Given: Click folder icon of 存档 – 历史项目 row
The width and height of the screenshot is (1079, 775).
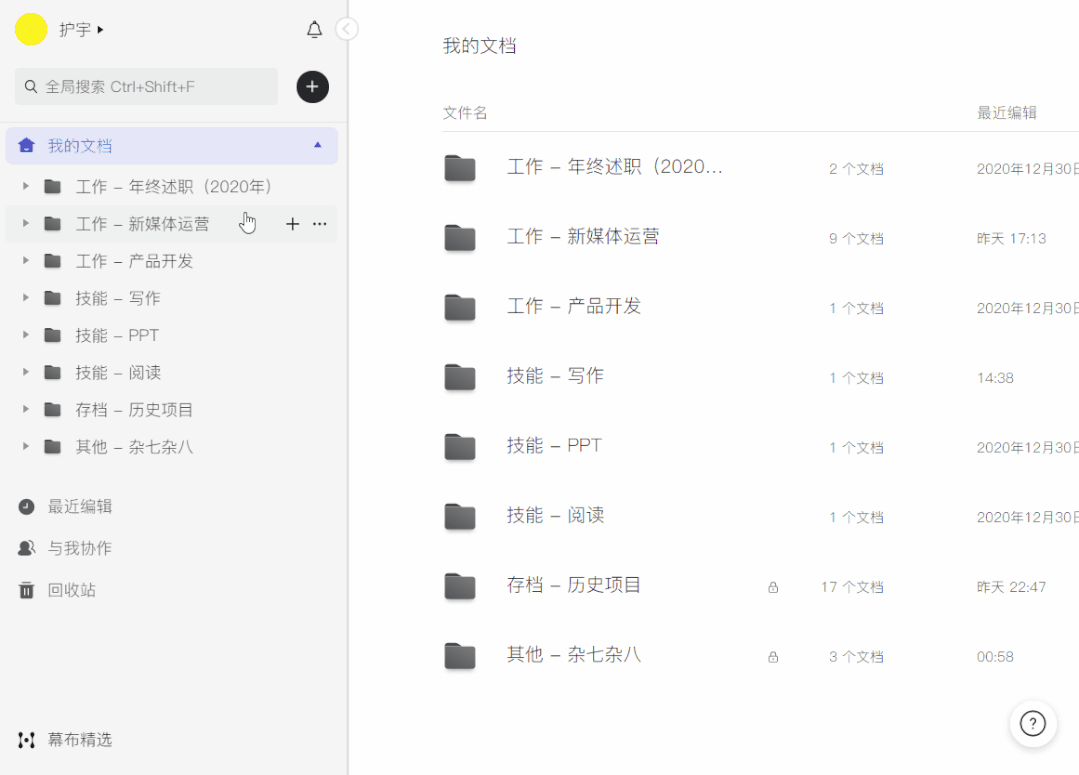Looking at the screenshot, I should [460, 586].
